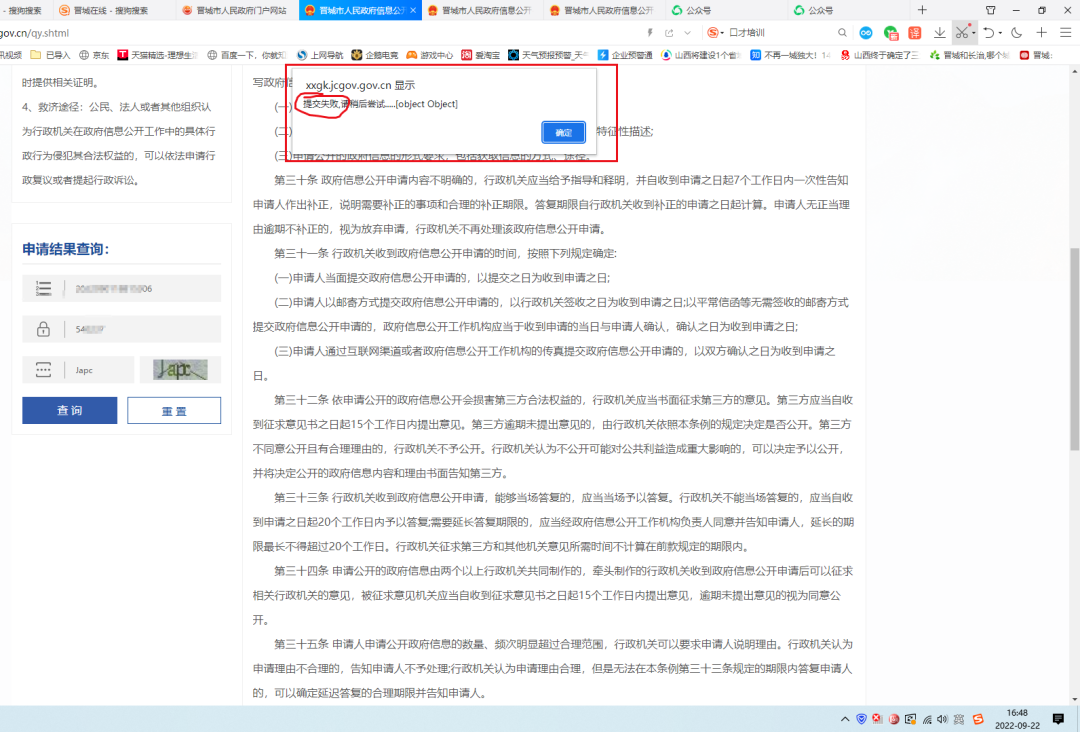Open the 爱淘宝 bookmark

pyautogui.click(x=481, y=55)
